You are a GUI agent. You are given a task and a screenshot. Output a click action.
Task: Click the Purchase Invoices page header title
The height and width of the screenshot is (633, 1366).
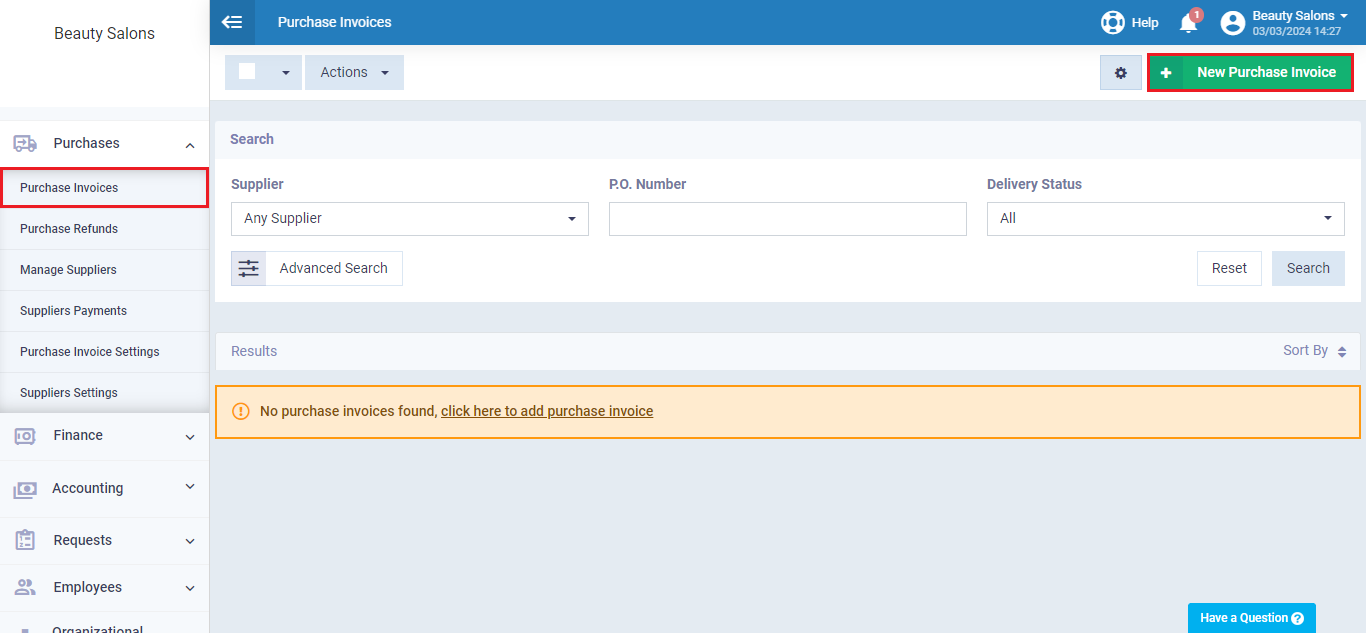[335, 22]
